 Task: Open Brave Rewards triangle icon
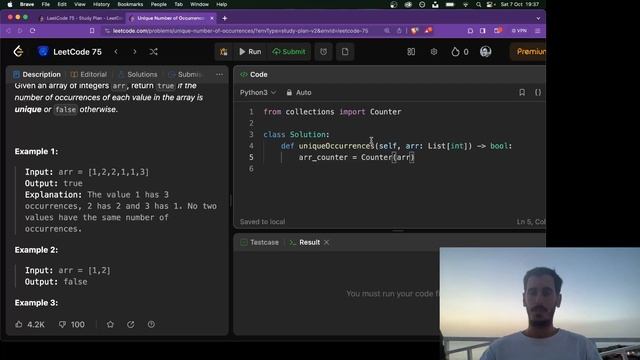tap(428, 31)
